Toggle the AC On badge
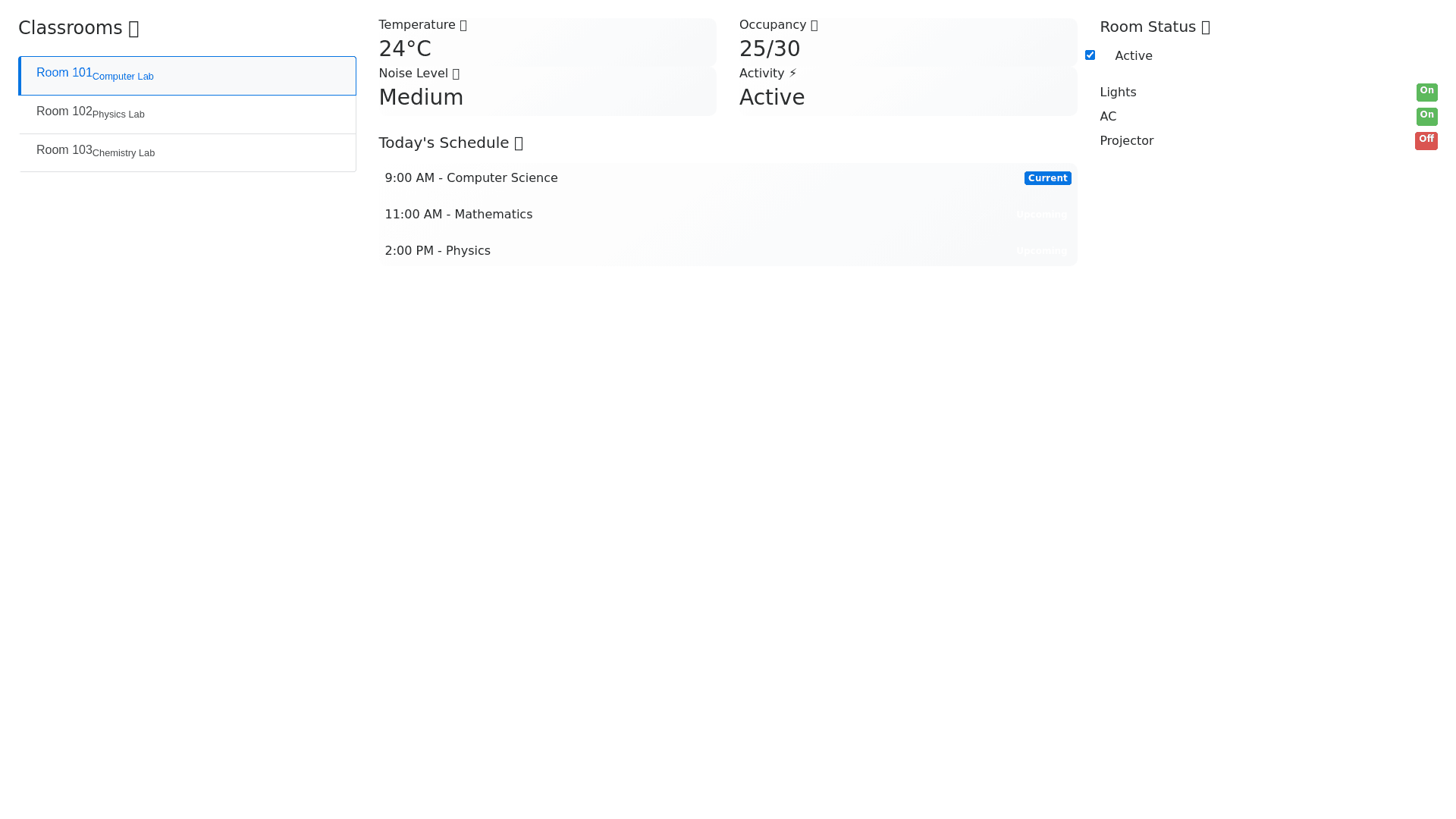 (x=1426, y=116)
